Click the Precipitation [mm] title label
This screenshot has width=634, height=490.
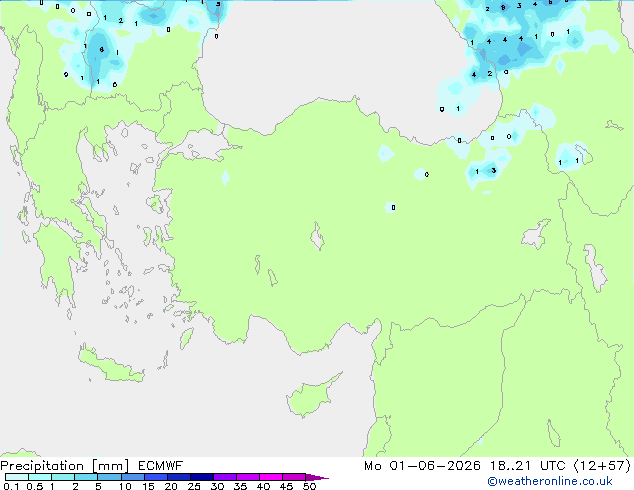pos(65,466)
